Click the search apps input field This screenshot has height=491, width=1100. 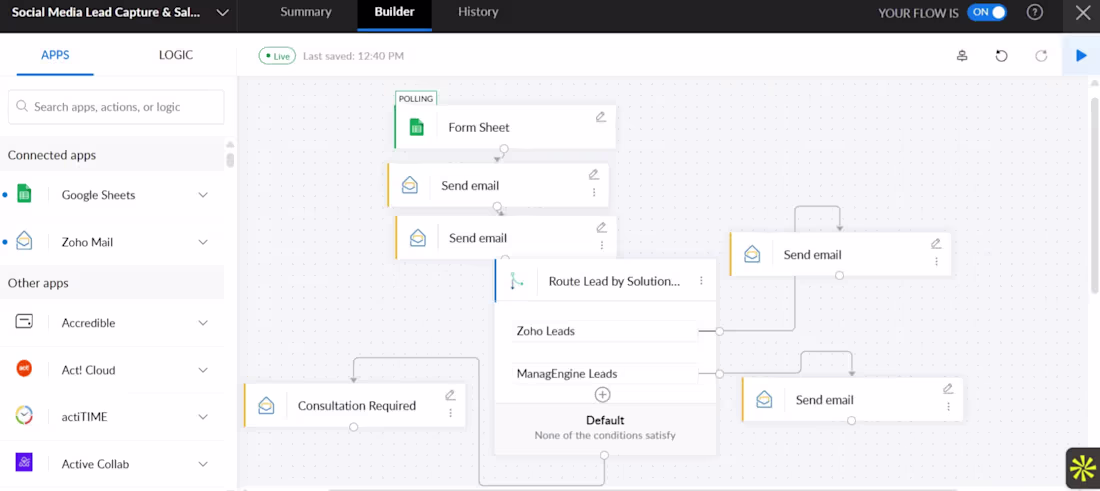coord(116,107)
